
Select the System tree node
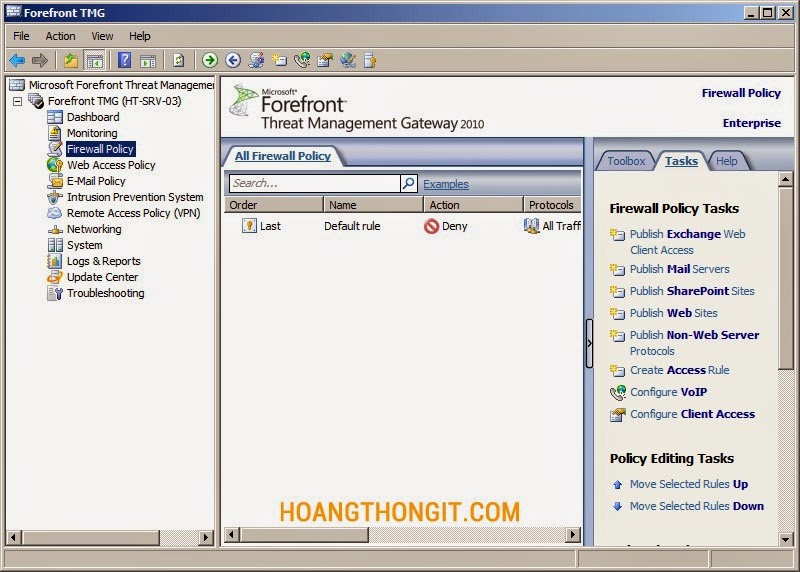pos(84,245)
